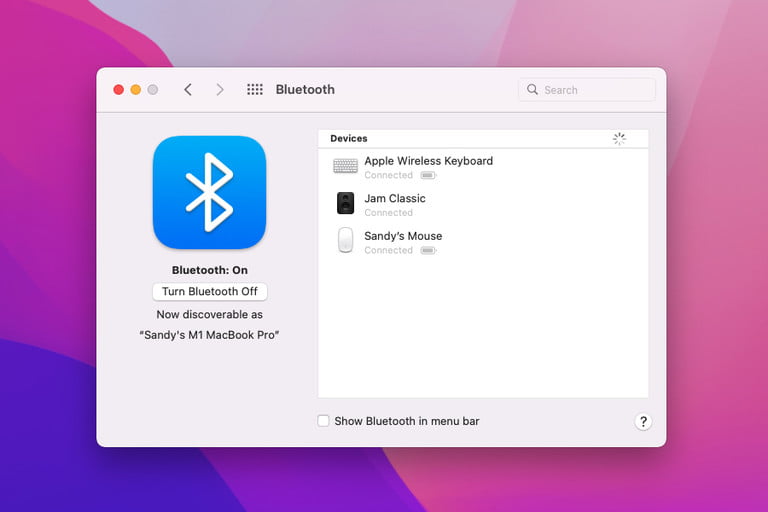768x512 pixels.
Task: Select the Apple Wireless Keyboard icon
Action: (x=345, y=166)
